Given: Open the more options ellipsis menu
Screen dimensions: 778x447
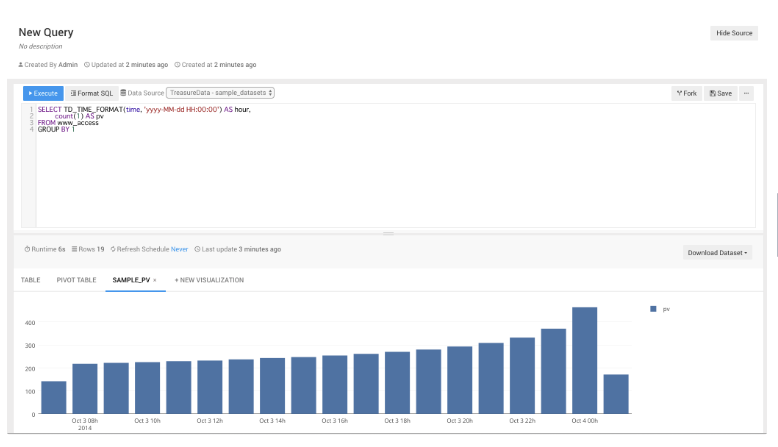Looking at the screenshot, I should click(x=746, y=93).
